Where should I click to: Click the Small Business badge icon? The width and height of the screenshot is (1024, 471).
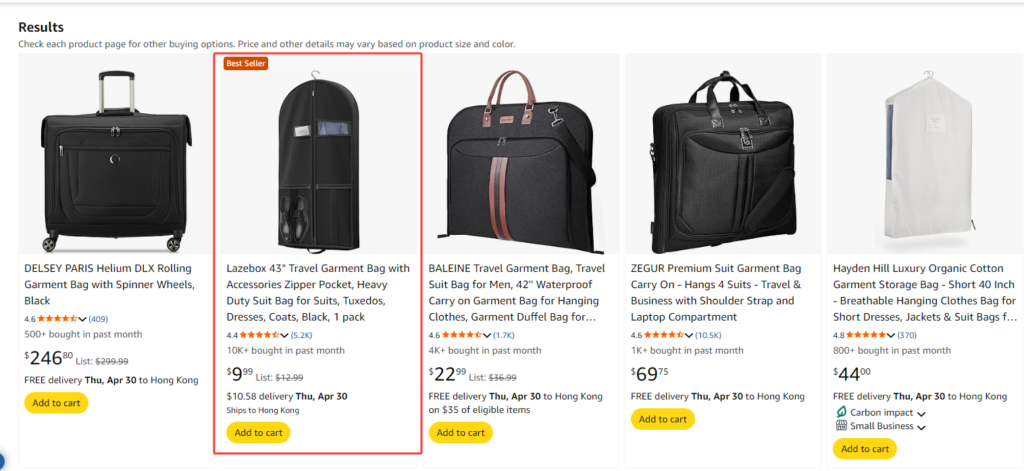(841, 426)
